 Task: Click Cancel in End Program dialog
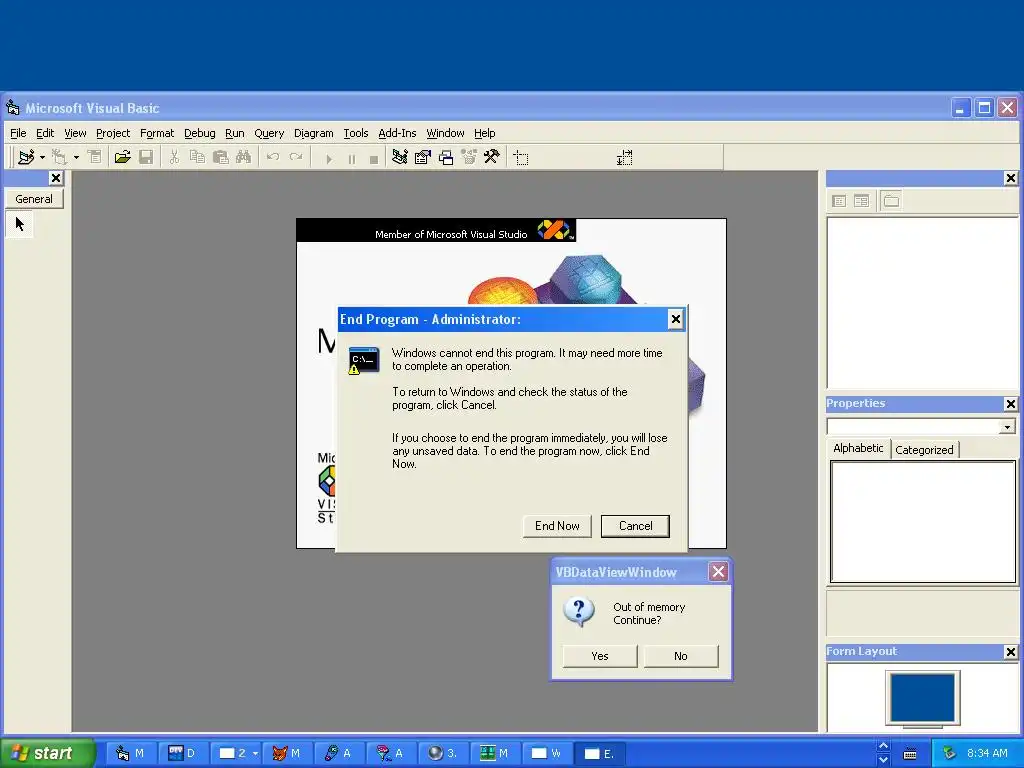[x=635, y=526]
